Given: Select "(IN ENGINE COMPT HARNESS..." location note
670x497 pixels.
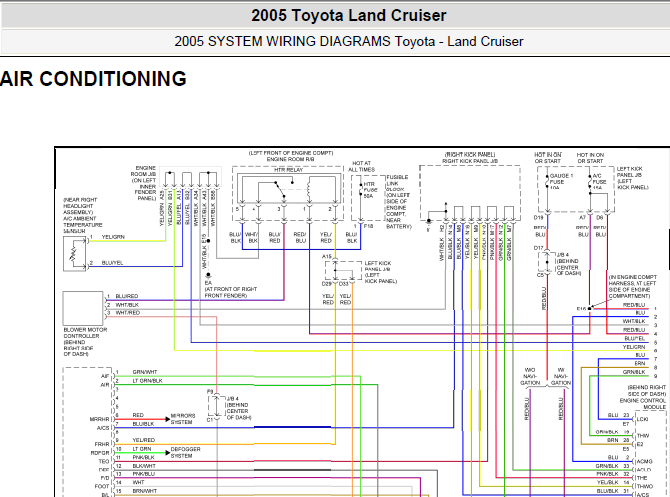Looking at the screenshot, I should click(632, 286).
